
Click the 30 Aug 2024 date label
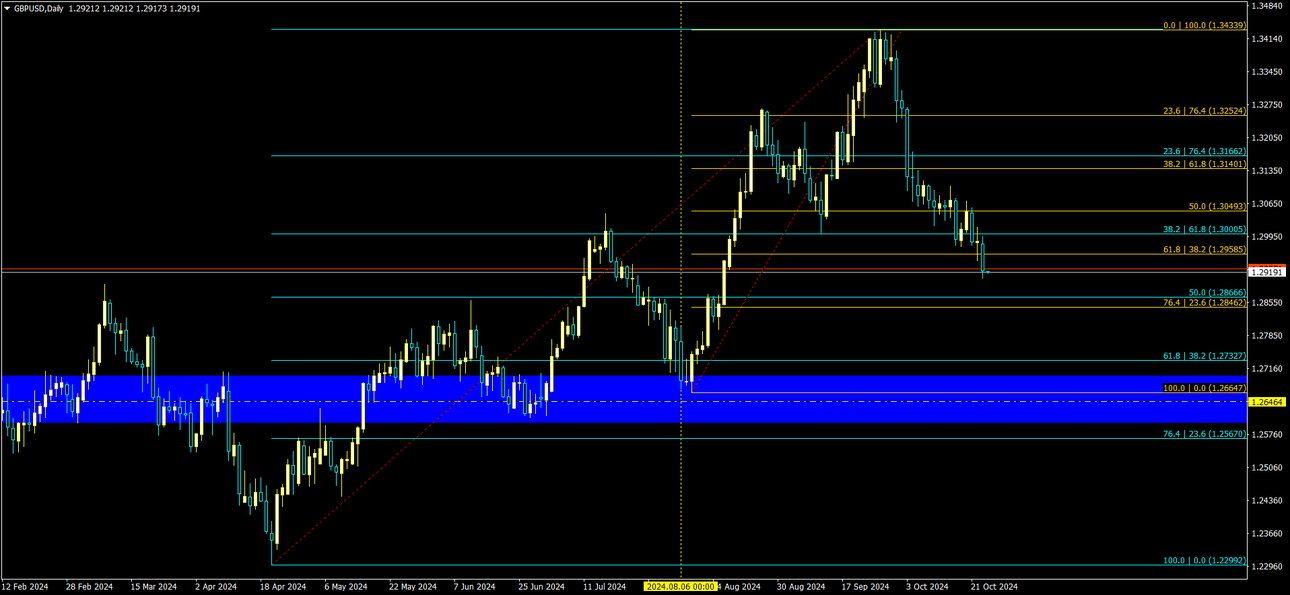(x=801, y=586)
